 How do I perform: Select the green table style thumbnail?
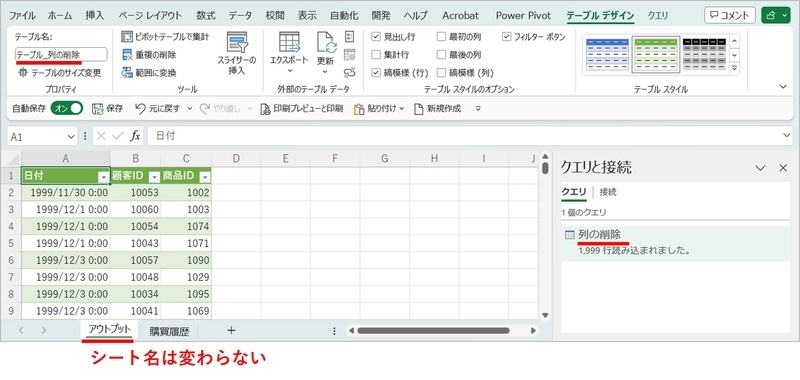click(x=656, y=55)
